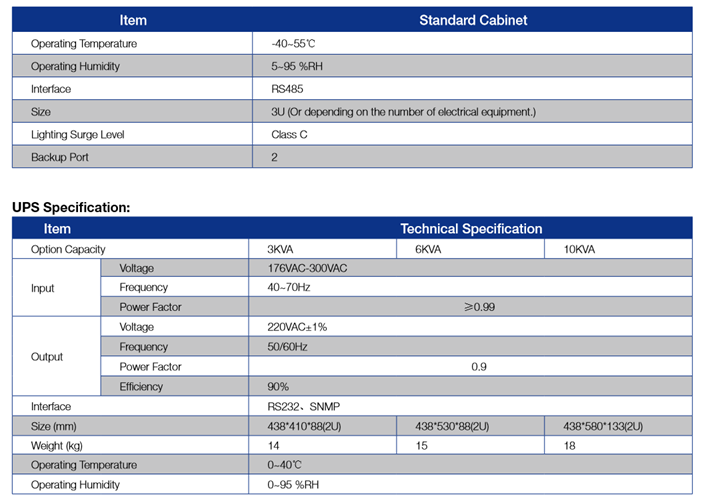704x504 pixels.
Task: Click the Standard Cabinet column header
Action: (x=472, y=20)
